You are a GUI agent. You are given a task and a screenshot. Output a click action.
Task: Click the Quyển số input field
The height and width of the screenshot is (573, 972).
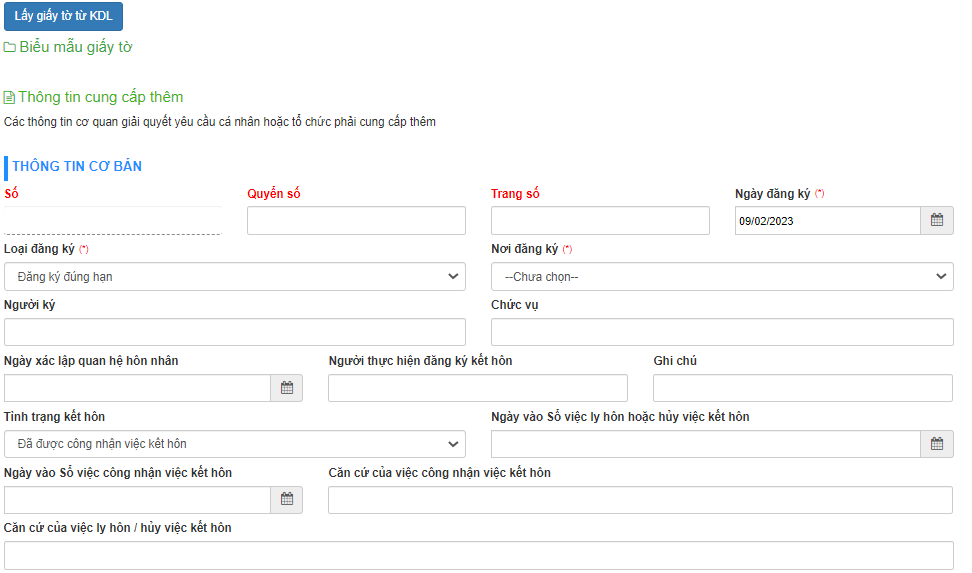[356, 220]
